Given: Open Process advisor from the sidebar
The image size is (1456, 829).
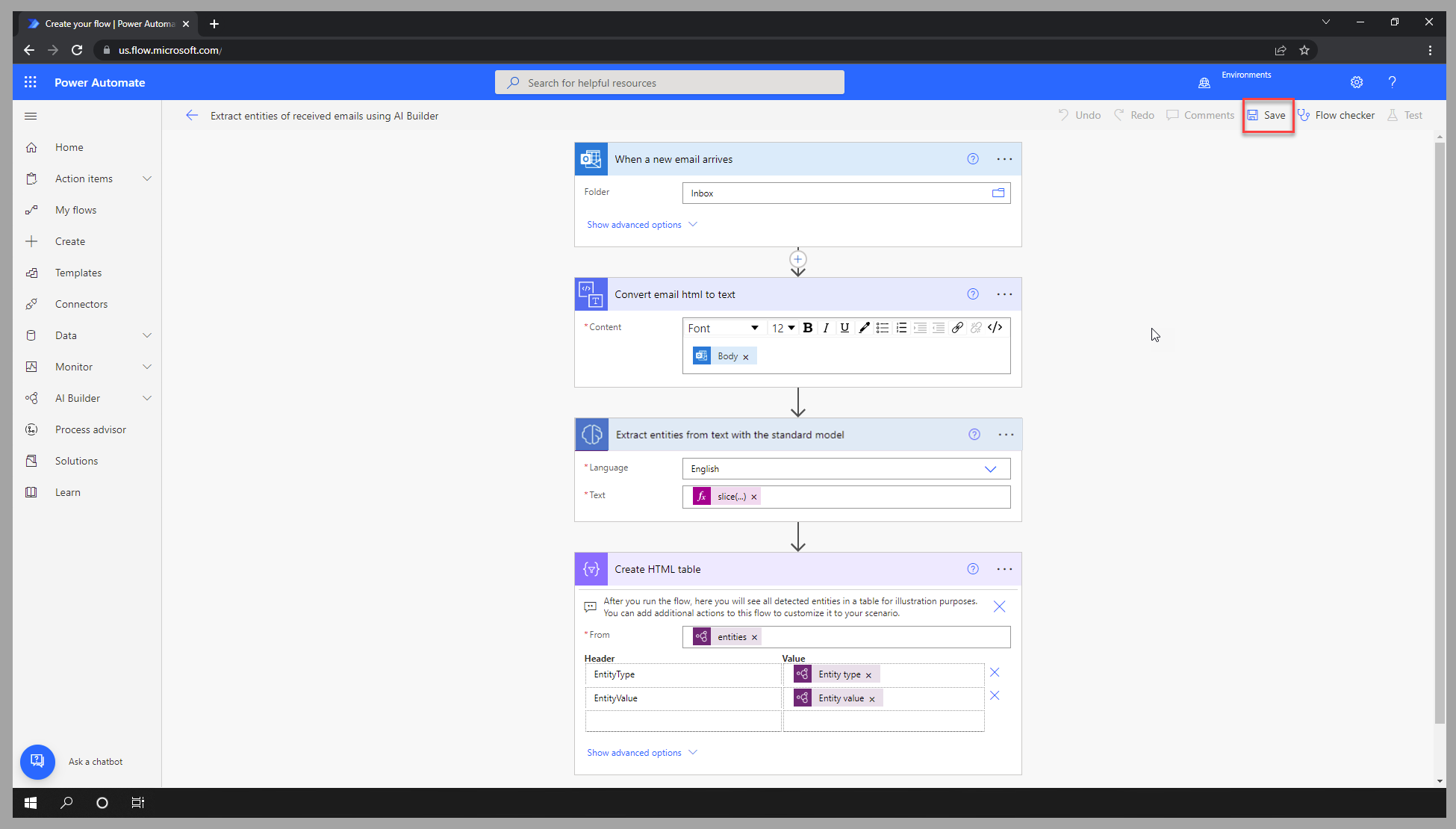Looking at the screenshot, I should click(90, 429).
